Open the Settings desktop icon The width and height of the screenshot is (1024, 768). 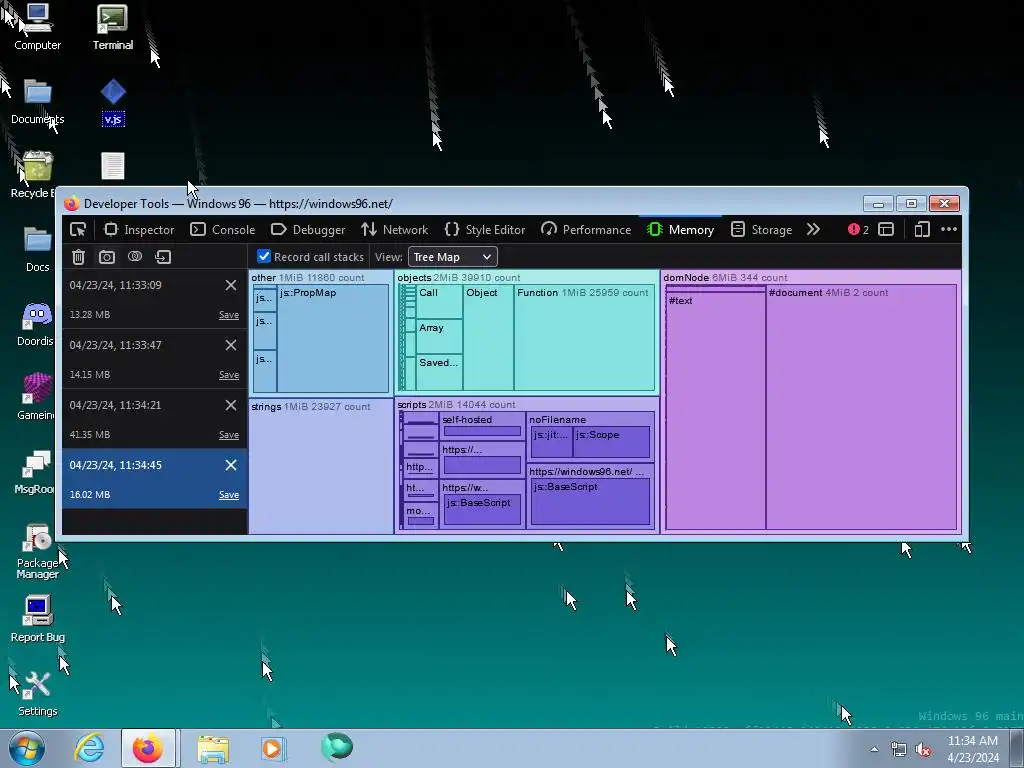[37, 694]
